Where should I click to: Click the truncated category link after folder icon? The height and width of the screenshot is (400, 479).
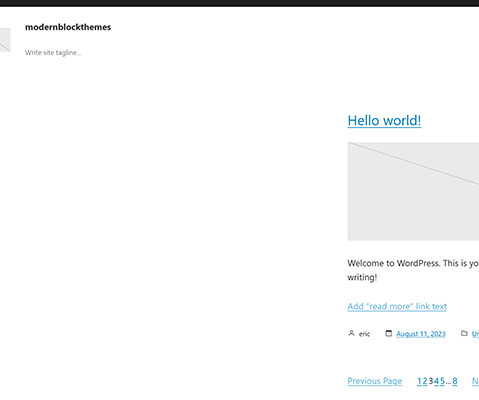(x=475, y=334)
